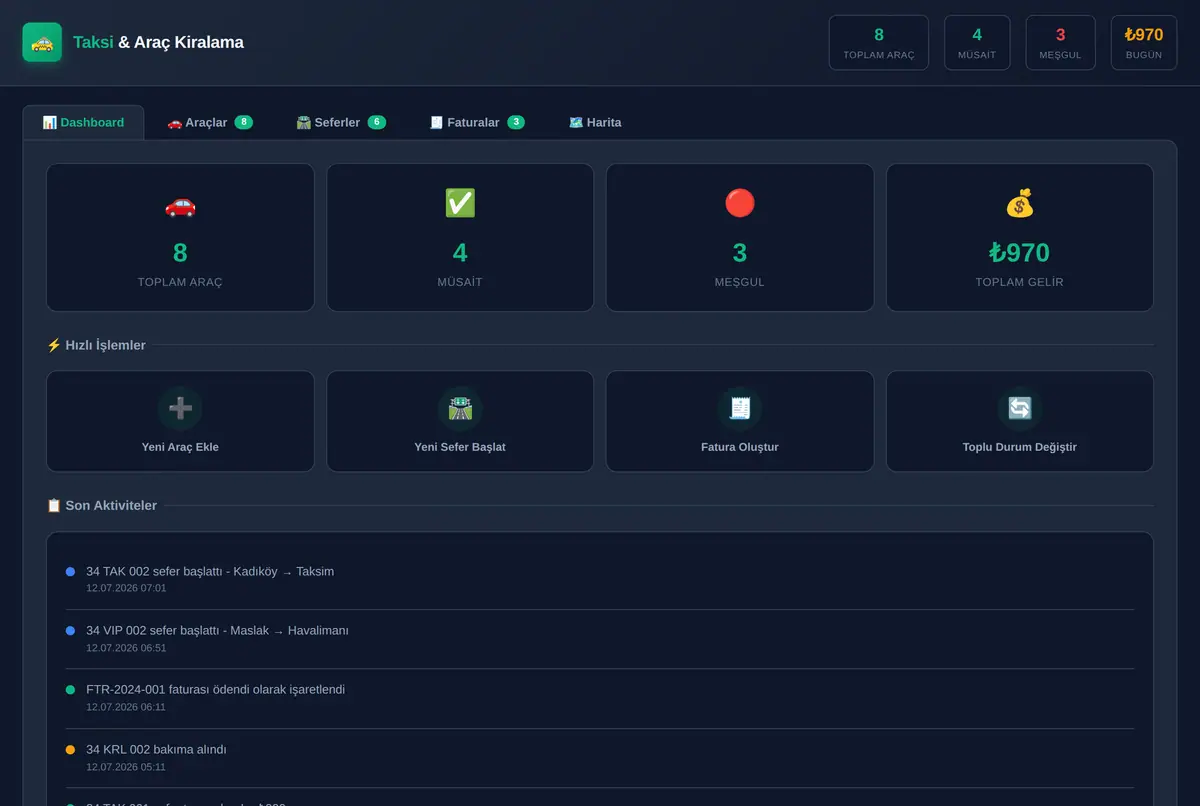Image resolution: width=1200 pixels, height=806 pixels.
Task: Select the 34 KRL 002 bakıma alındı entry
Action: [600, 758]
